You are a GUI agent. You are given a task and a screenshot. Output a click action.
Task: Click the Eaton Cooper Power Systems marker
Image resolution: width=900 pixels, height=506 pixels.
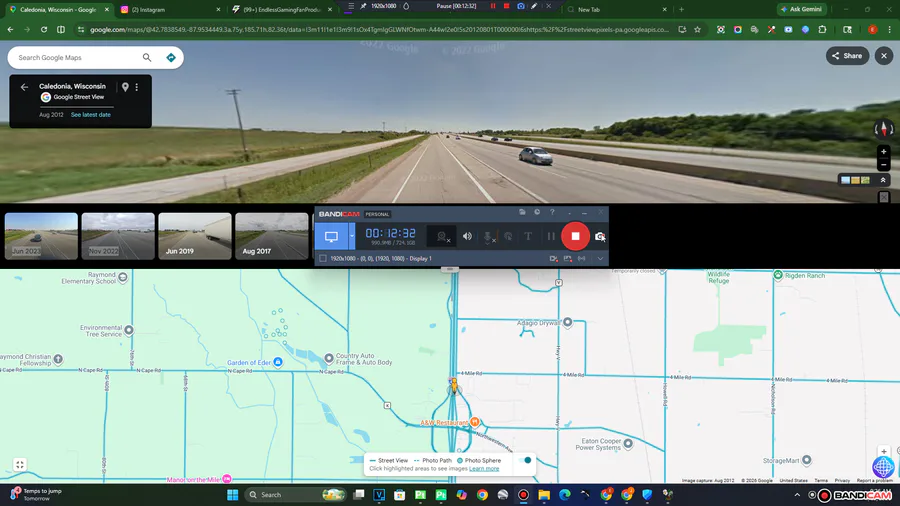628,443
